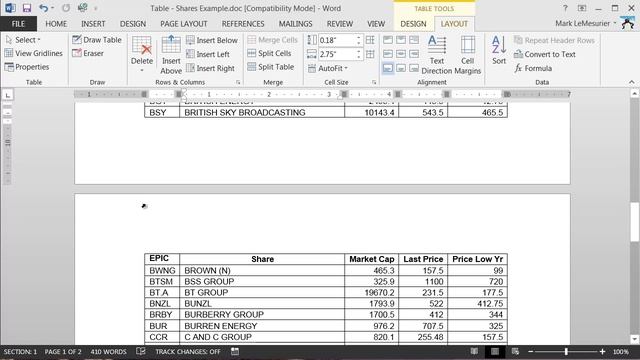Split the table here

pos(271,67)
